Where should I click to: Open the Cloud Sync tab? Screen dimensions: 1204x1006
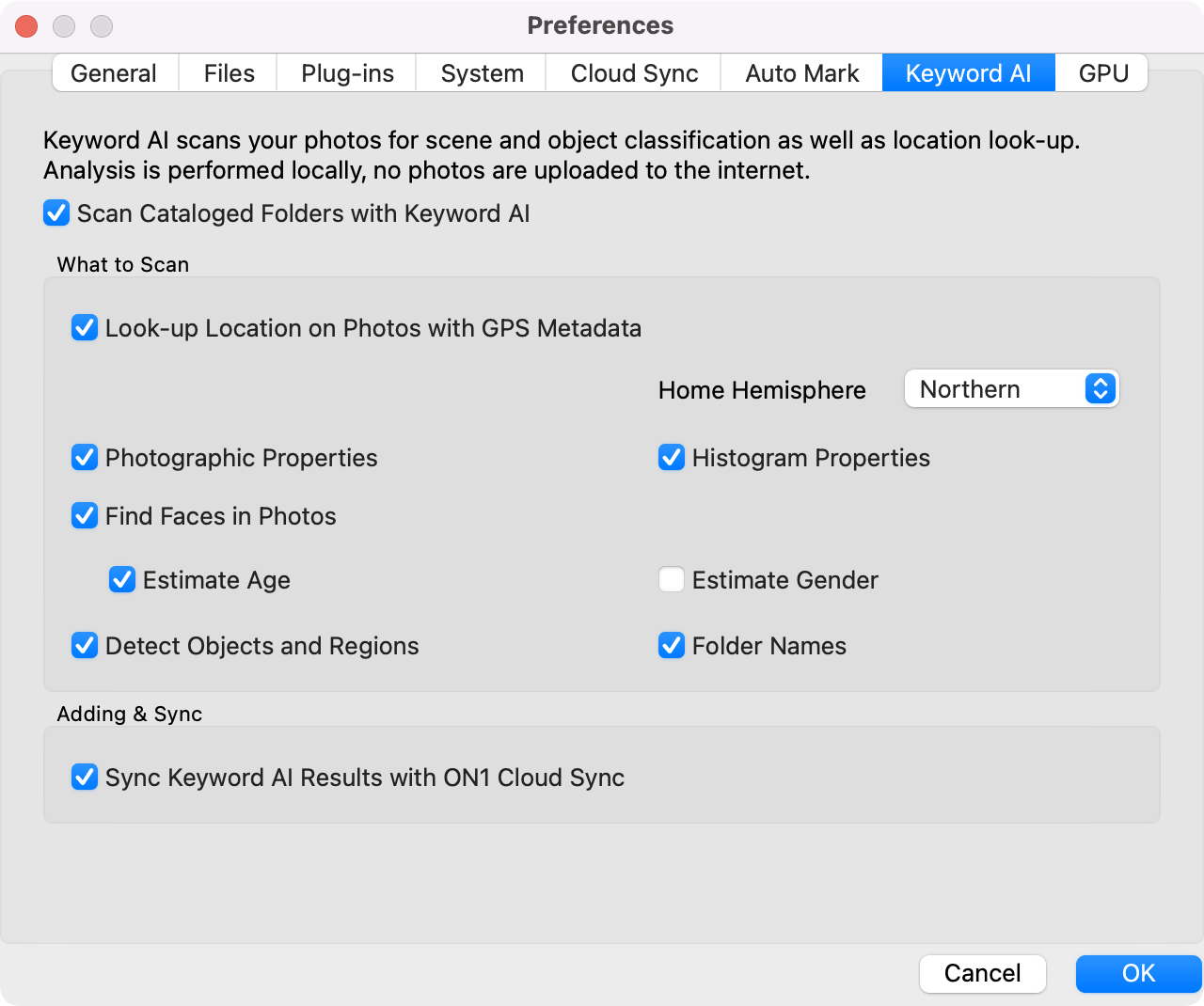[x=632, y=72]
